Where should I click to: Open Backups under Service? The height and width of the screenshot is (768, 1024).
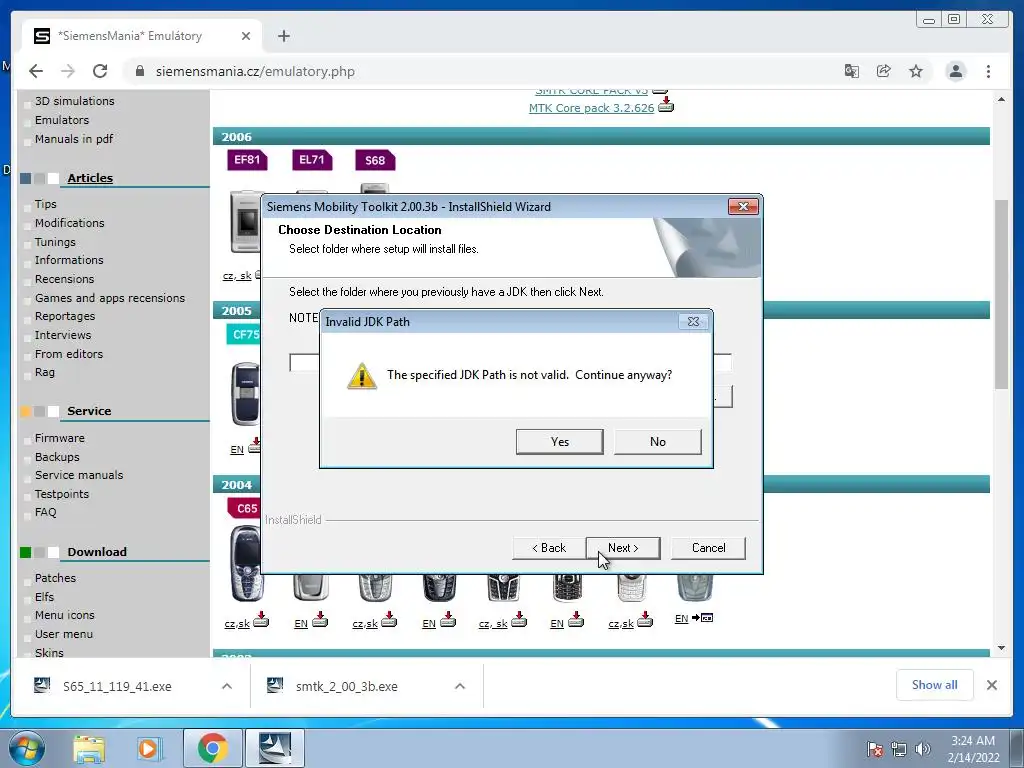(57, 457)
